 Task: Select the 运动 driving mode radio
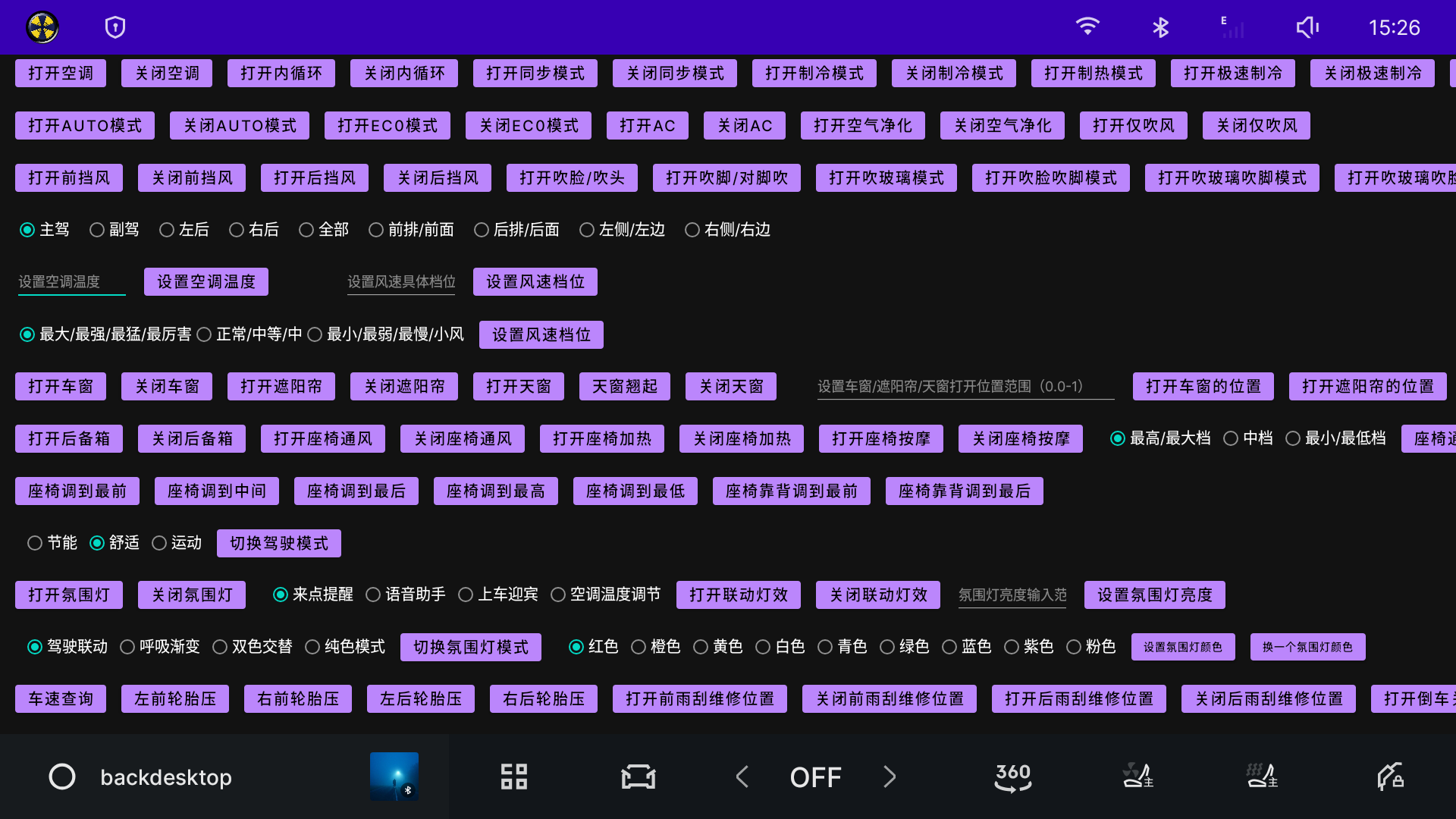point(159,543)
